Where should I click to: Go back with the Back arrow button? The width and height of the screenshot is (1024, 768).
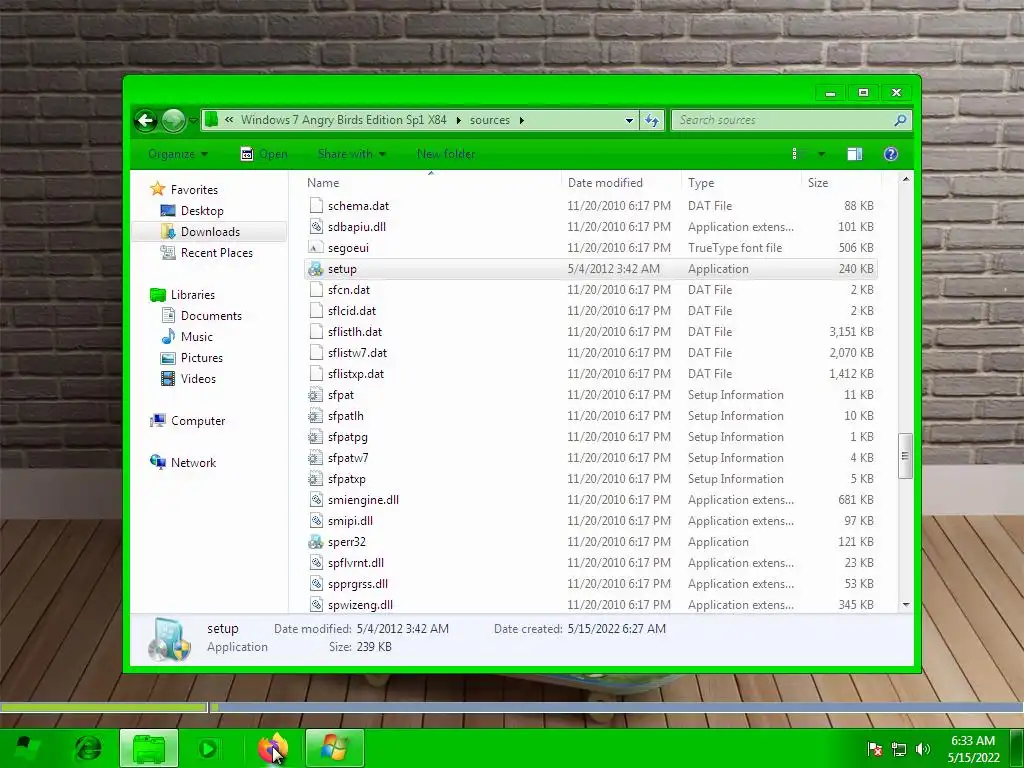146,120
